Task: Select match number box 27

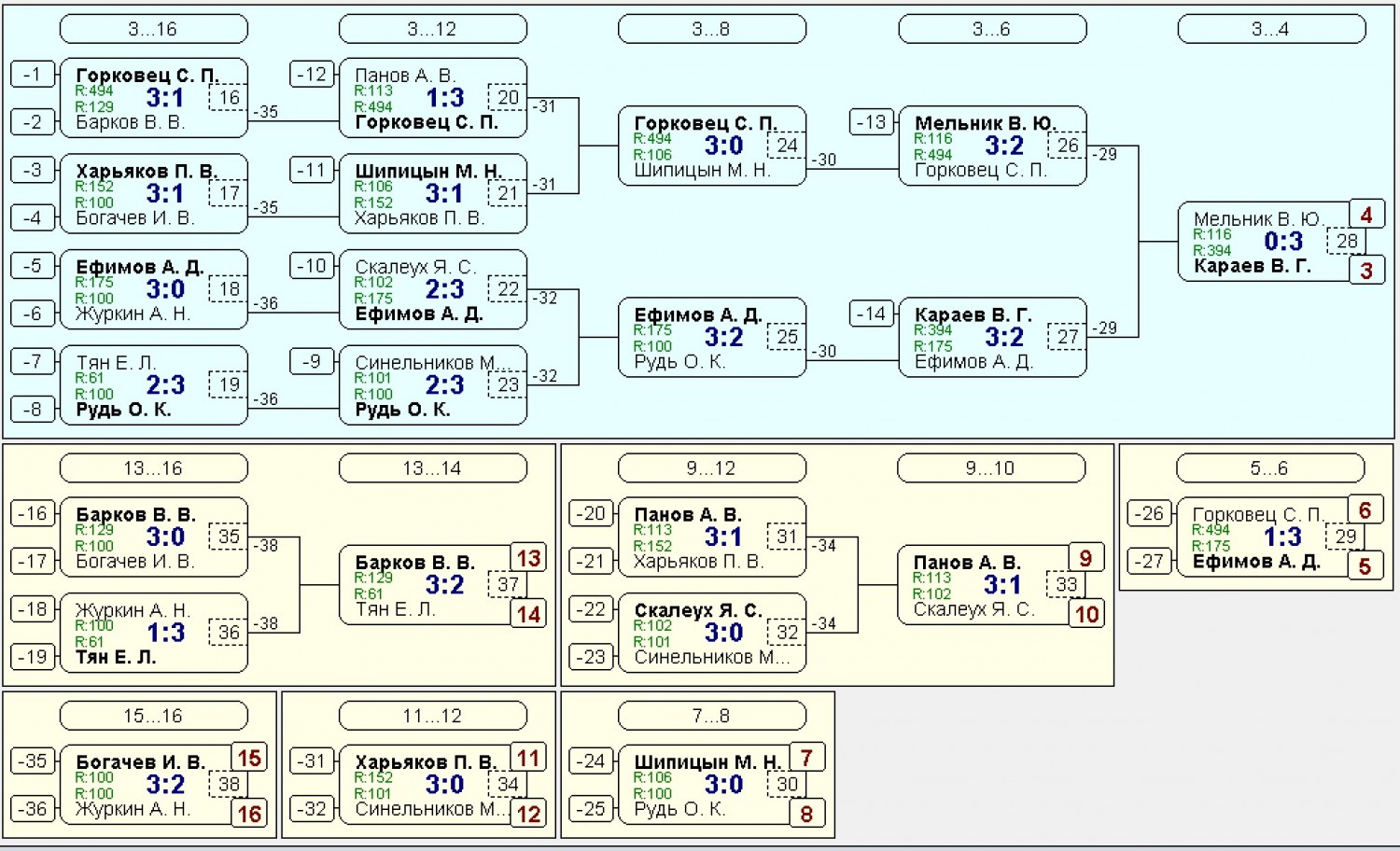Action: [1067, 337]
